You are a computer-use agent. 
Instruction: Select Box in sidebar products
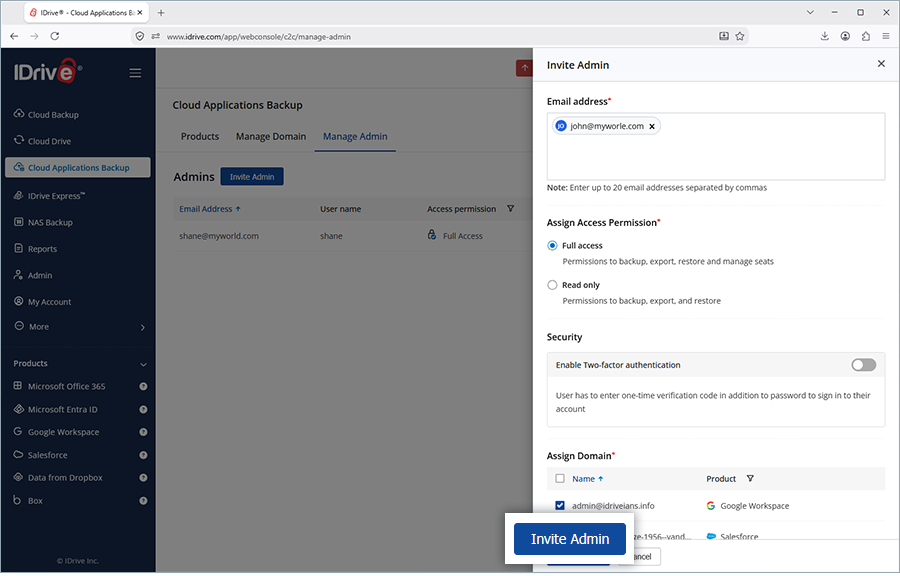pos(28,500)
